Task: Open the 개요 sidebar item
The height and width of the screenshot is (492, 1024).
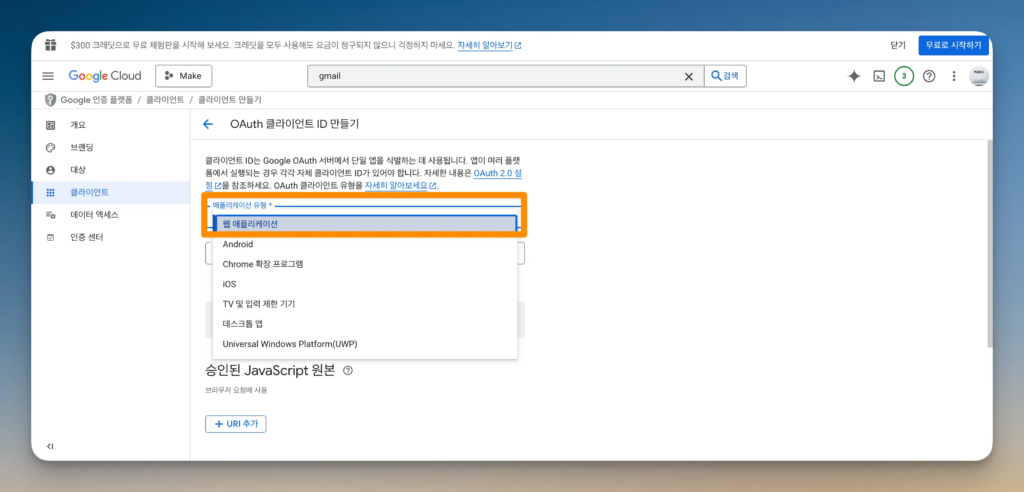Action: click(110, 125)
